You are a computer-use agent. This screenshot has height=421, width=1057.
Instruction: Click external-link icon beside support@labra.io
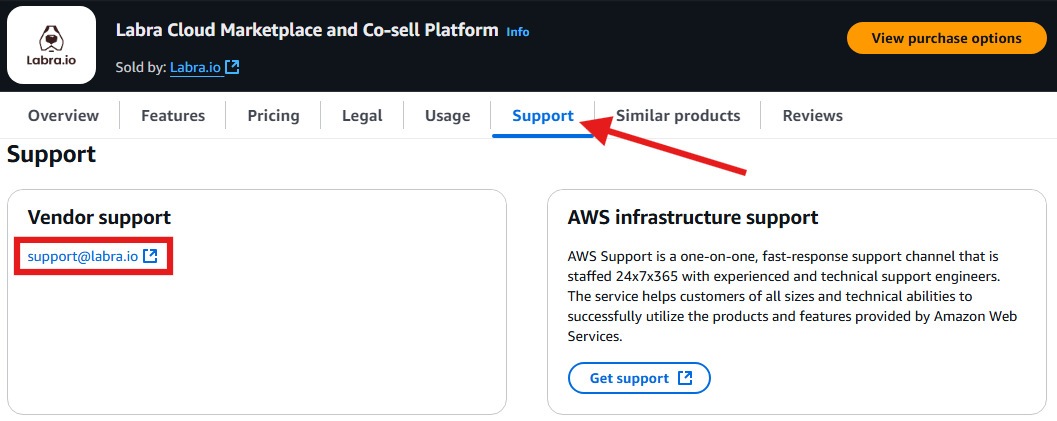150,256
